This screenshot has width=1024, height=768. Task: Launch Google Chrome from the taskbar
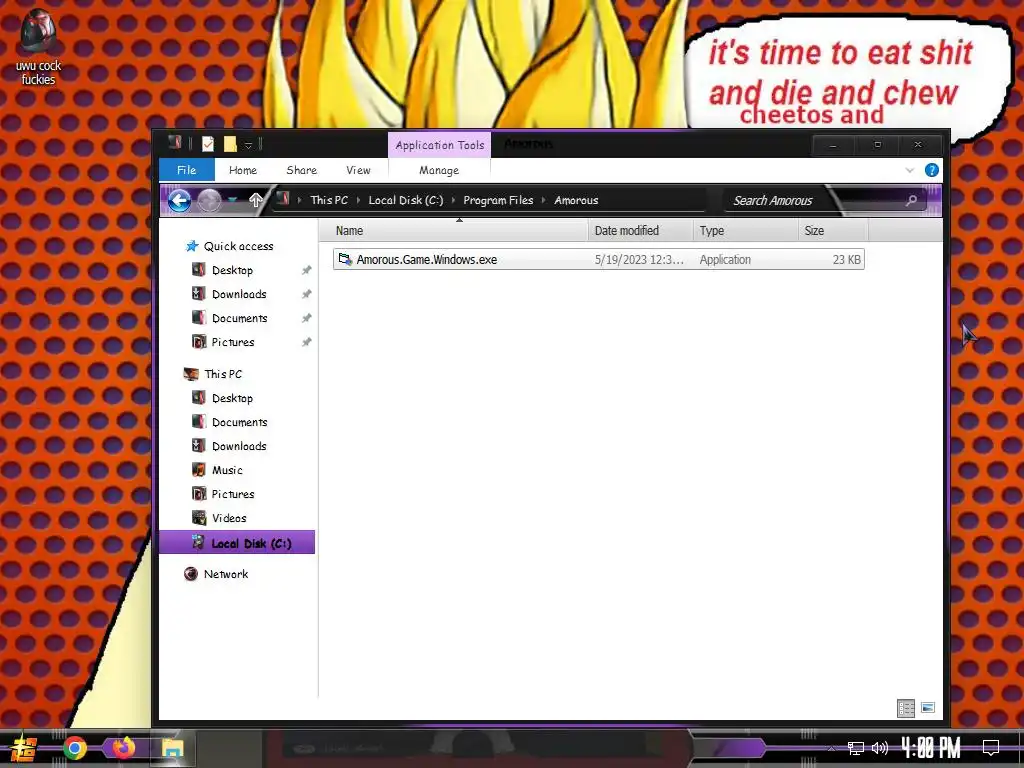pyautogui.click(x=75, y=748)
